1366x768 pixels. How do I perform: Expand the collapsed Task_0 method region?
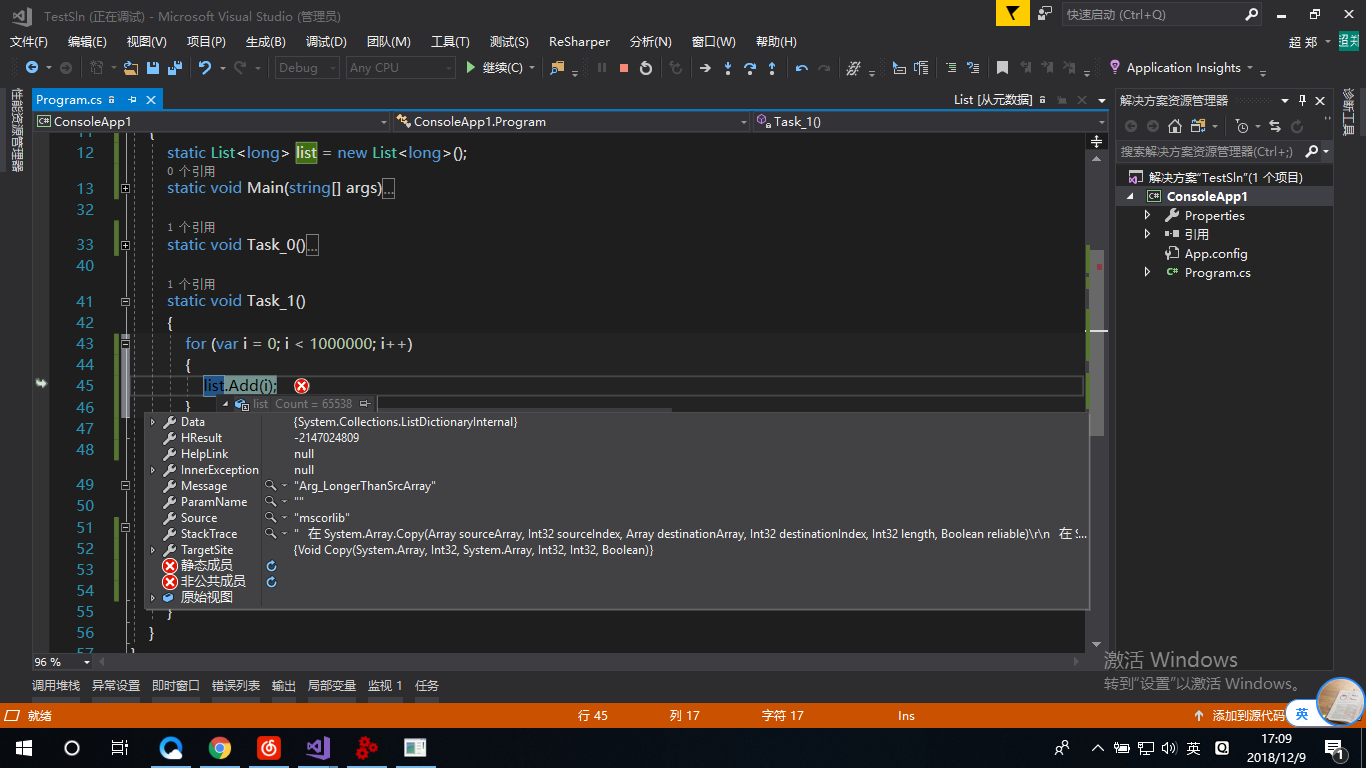[x=125, y=245]
